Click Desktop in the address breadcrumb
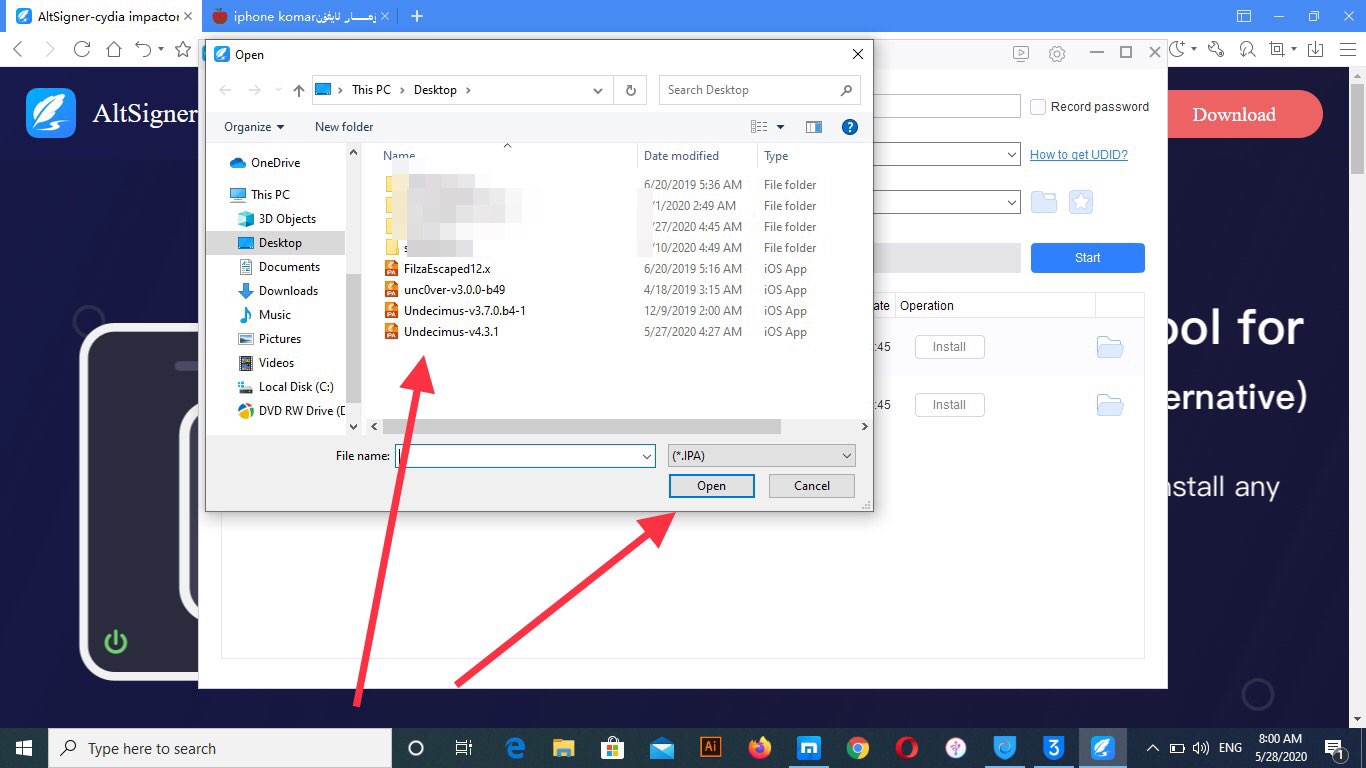The height and width of the screenshot is (768, 1366). coord(435,90)
